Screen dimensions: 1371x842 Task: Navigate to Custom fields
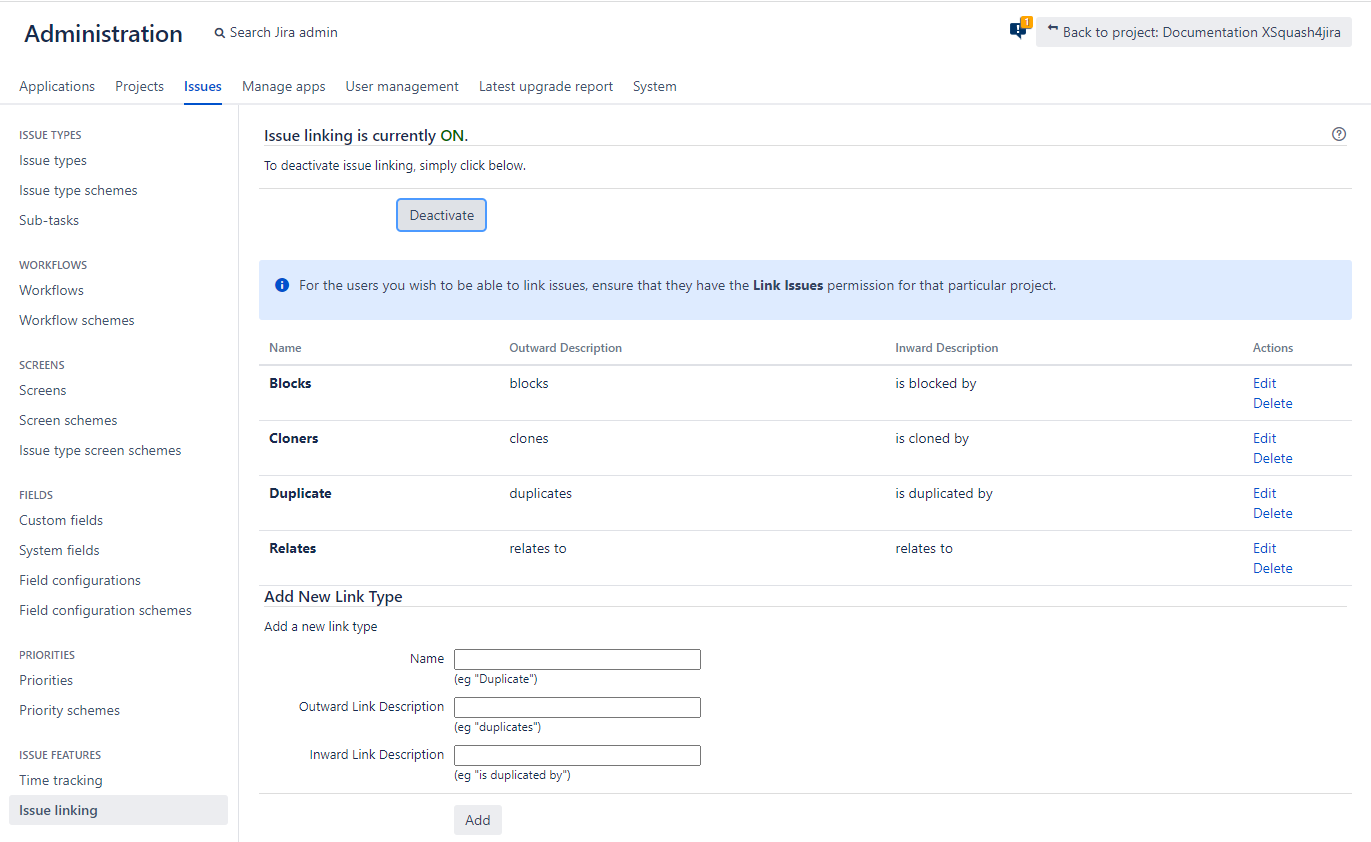tap(61, 520)
